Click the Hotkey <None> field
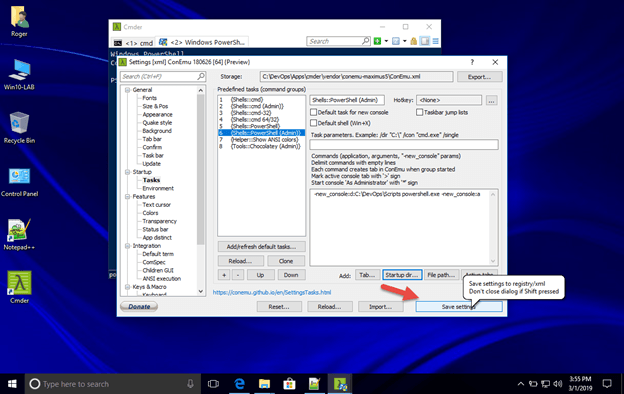 449,100
